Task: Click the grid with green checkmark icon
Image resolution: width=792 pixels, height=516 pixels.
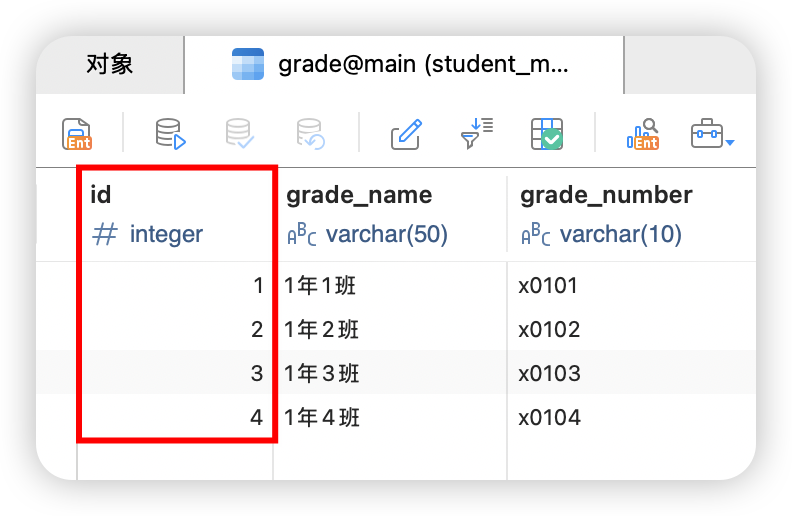Action: click(x=547, y=134)
